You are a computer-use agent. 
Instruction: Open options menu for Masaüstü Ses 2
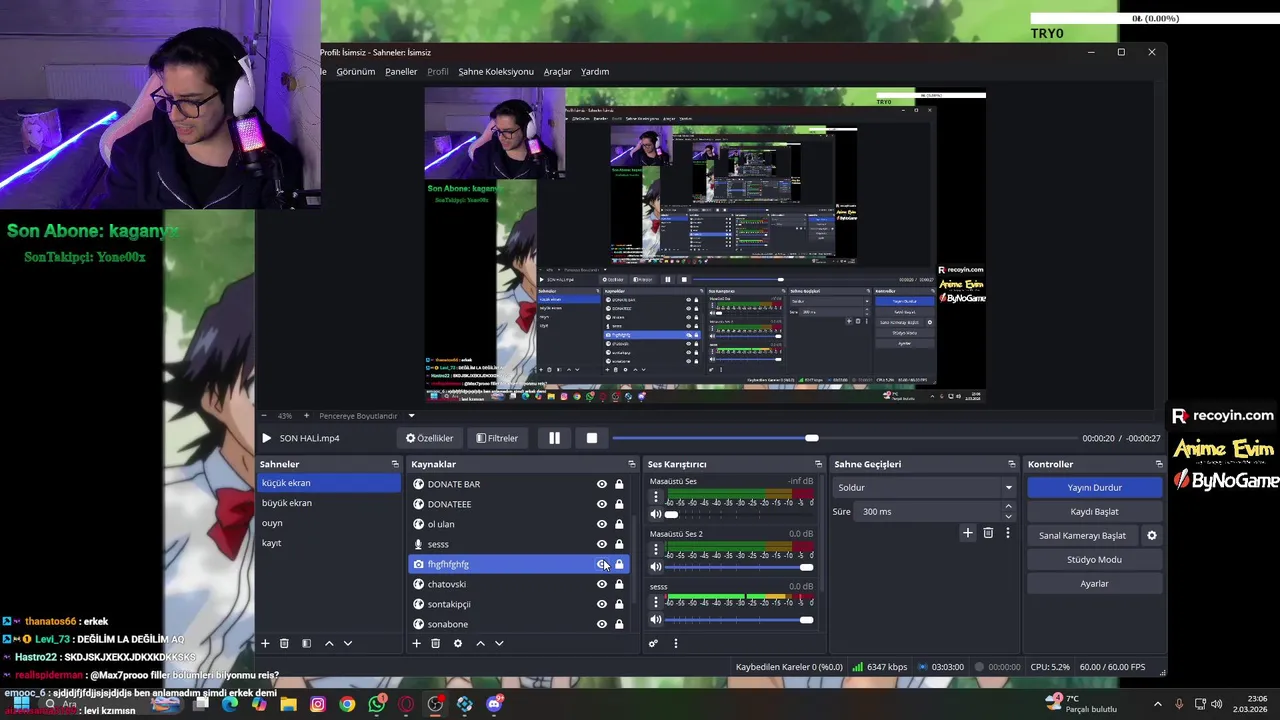pyautogui.click(x=656, y=549)
